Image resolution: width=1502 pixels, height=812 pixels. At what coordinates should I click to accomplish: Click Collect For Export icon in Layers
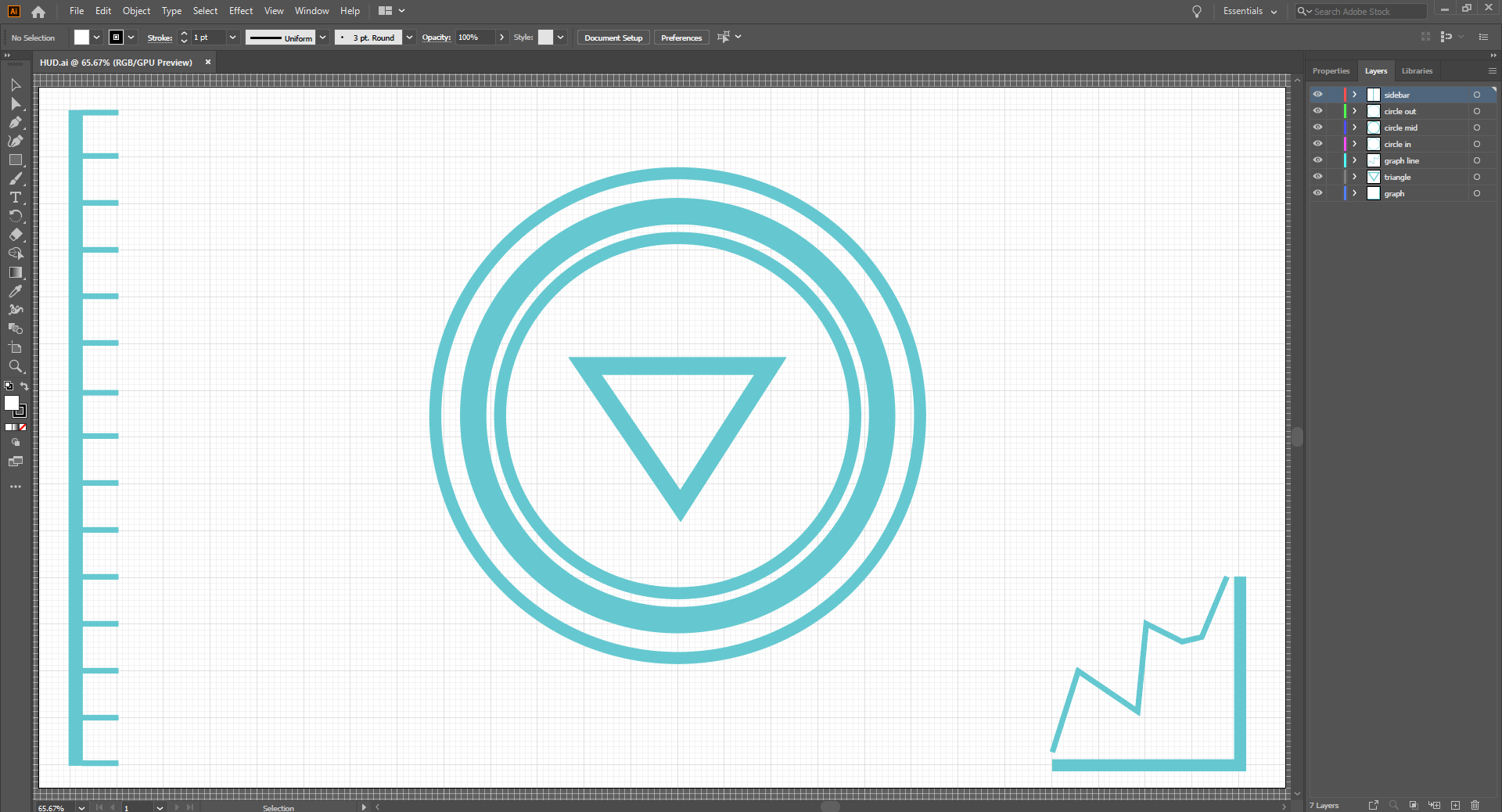(x=1373, y=805)
